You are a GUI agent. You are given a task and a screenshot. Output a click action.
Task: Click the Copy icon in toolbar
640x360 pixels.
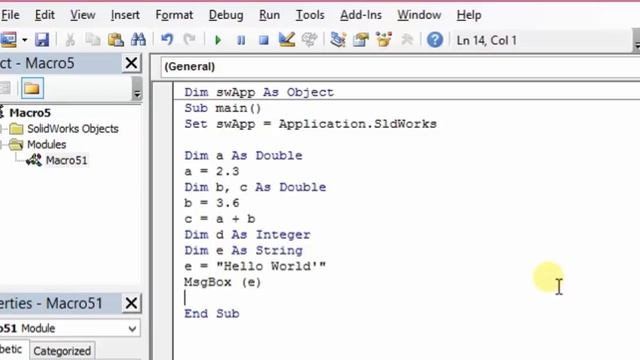tap(93, 40)
